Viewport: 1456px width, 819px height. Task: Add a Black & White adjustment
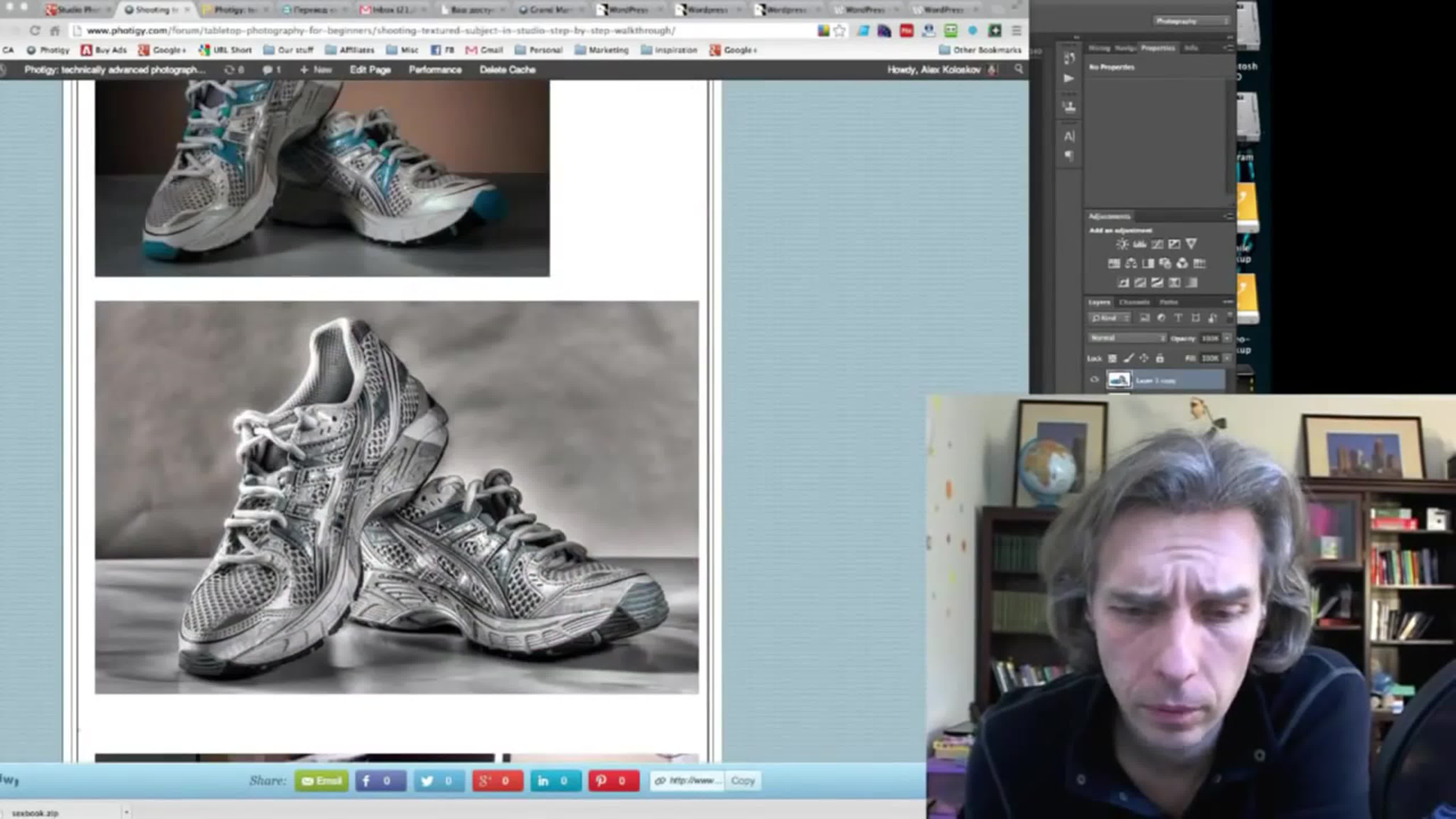(x=1148, y=263)
